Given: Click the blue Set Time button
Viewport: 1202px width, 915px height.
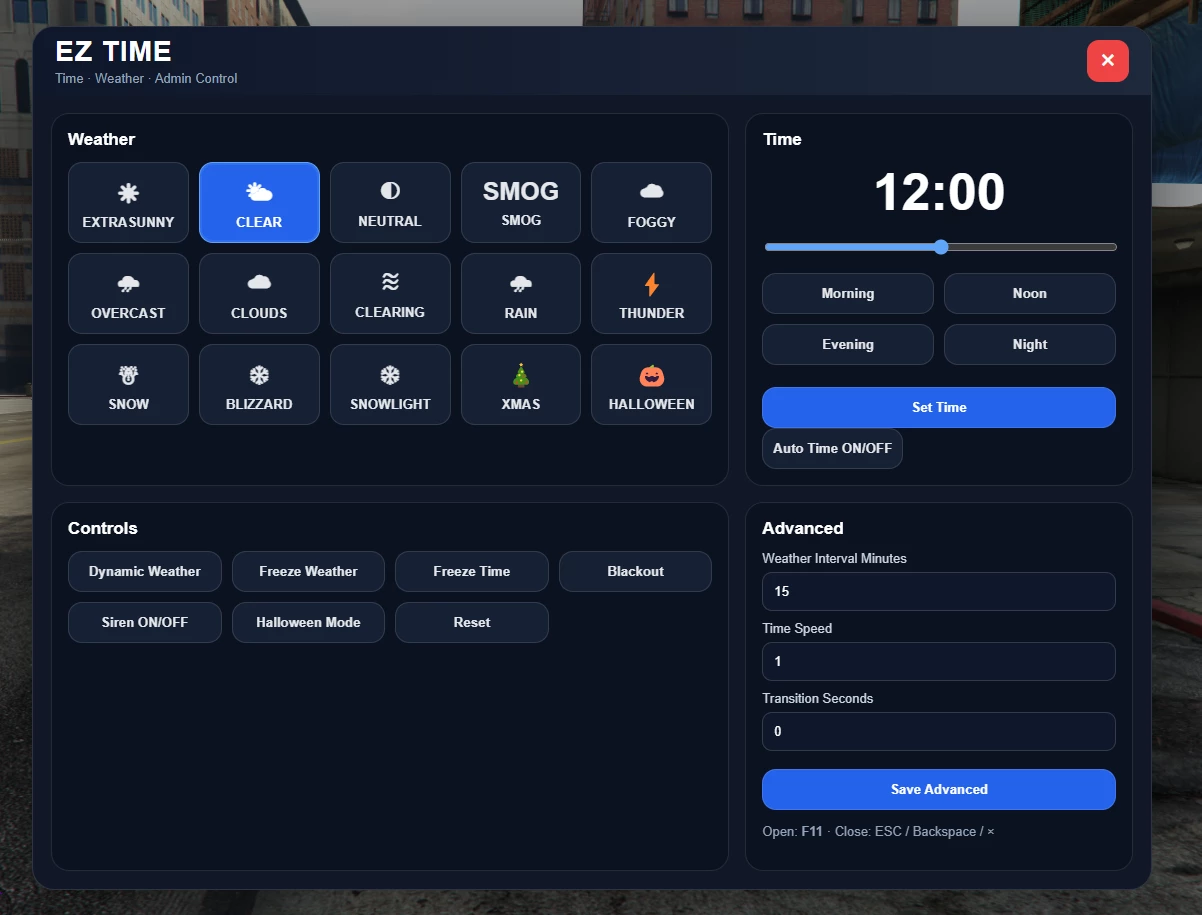Looking at the screenshot, I should [x=939, y=407].
